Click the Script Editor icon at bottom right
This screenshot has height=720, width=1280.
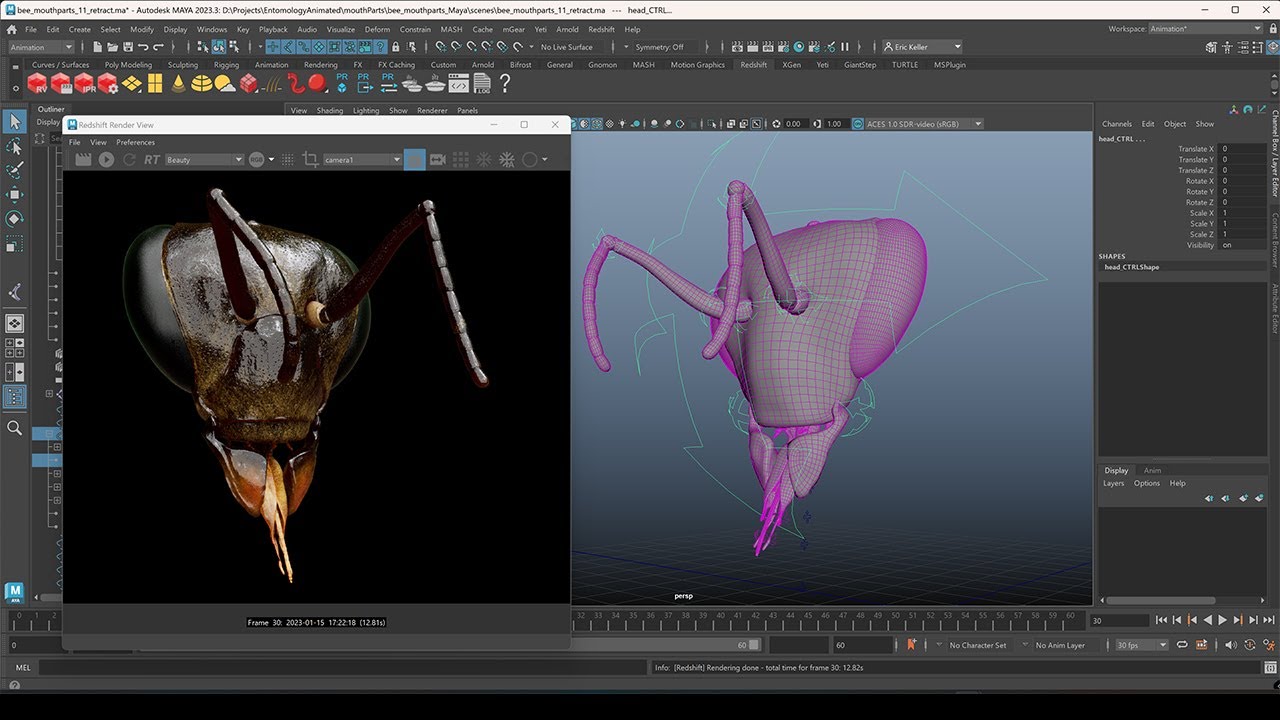pyautogui.click(x=1270, y=667)
